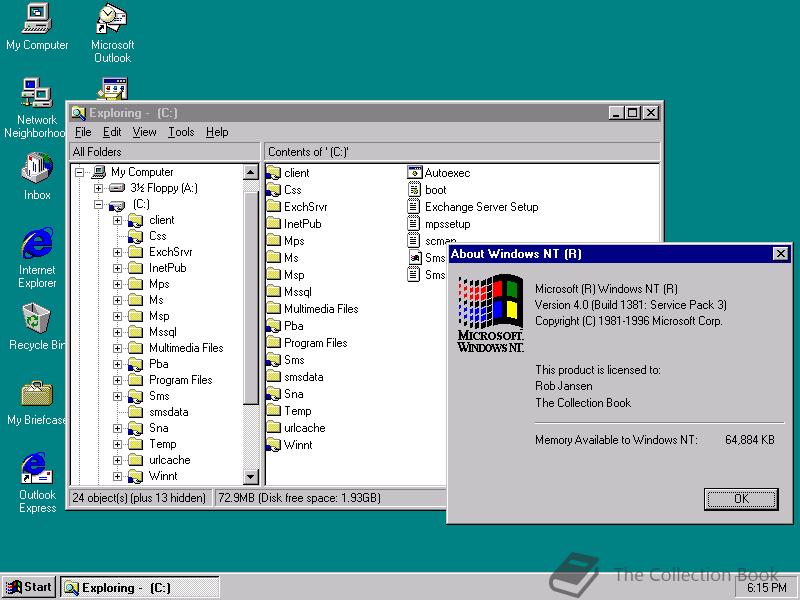Image resolution: width=800 pixels, height=600 pixels.
Task: Select Css in folder tree
Action: [x=158, y=236]
